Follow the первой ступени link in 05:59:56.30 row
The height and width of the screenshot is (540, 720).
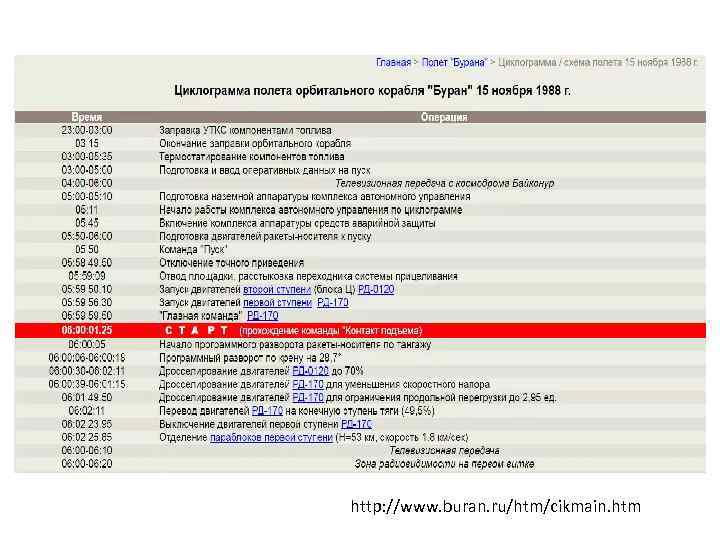click(x=277, y=303)
